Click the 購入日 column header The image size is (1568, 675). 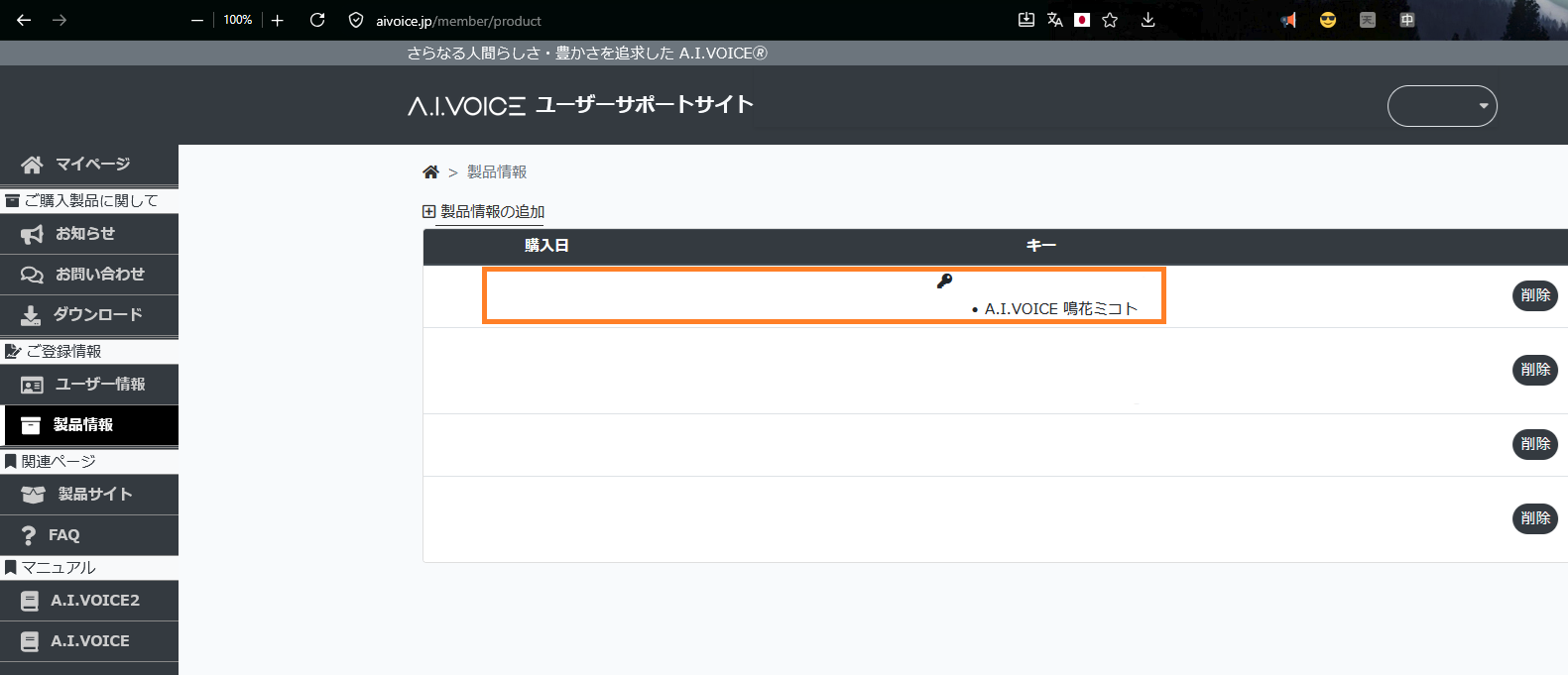(546, 246)
